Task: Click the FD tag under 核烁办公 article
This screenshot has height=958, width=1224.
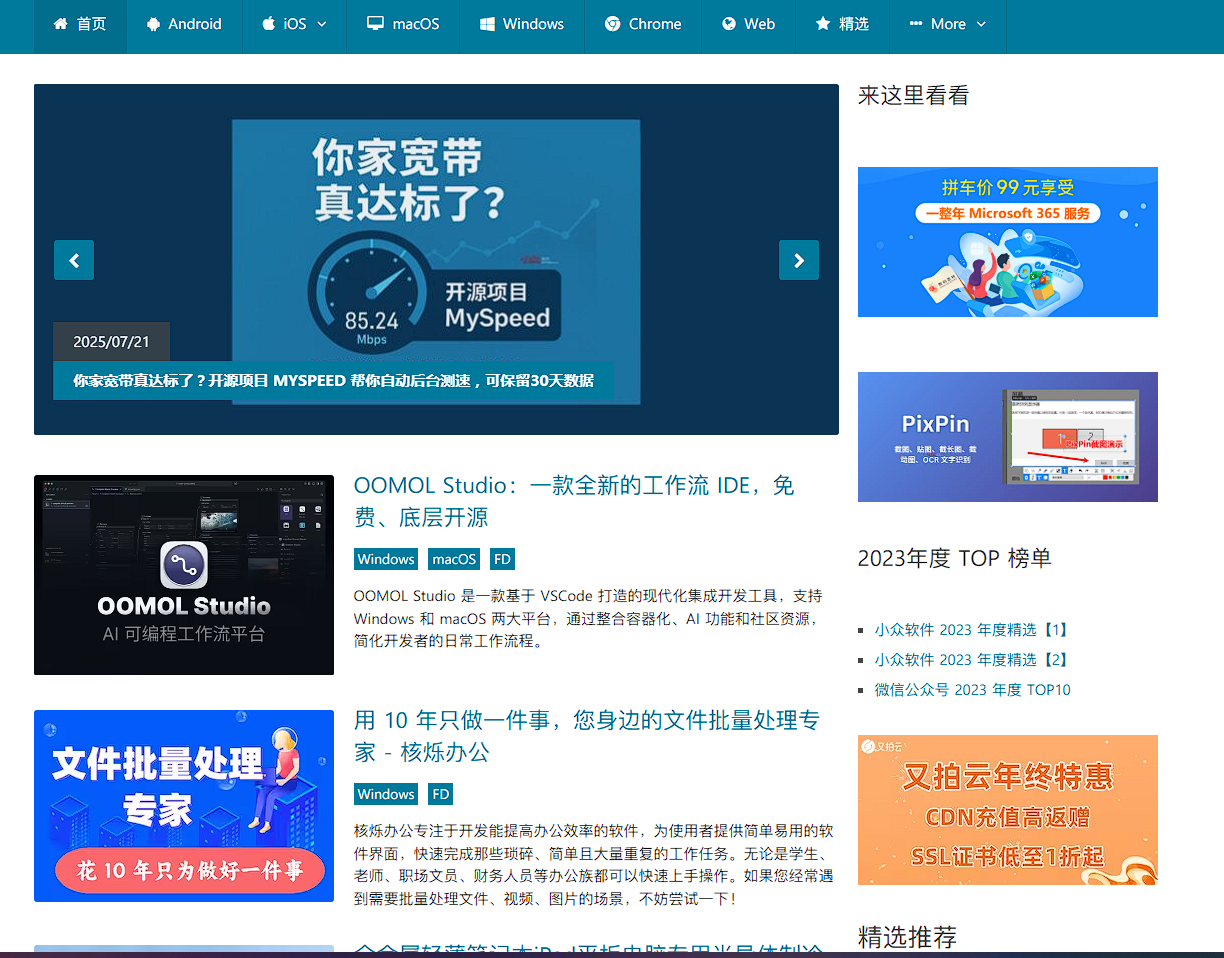Action: [x=440, y=794]
